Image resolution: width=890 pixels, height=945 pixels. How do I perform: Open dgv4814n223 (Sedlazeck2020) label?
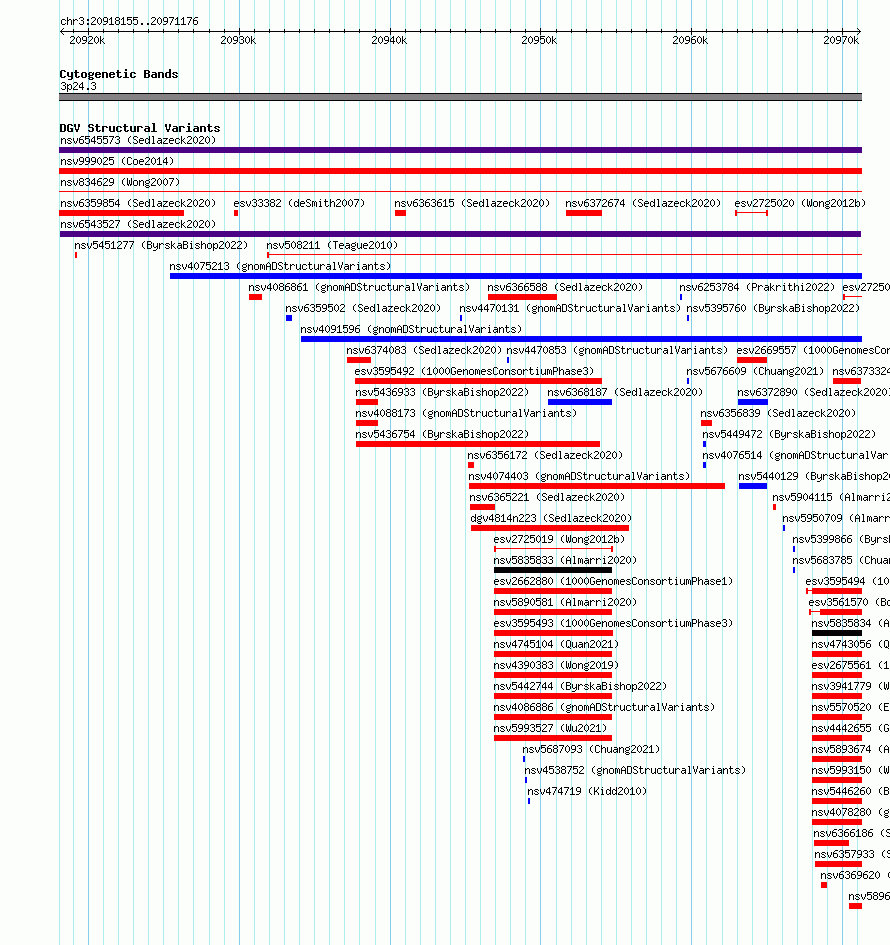[x=551, y=518]
